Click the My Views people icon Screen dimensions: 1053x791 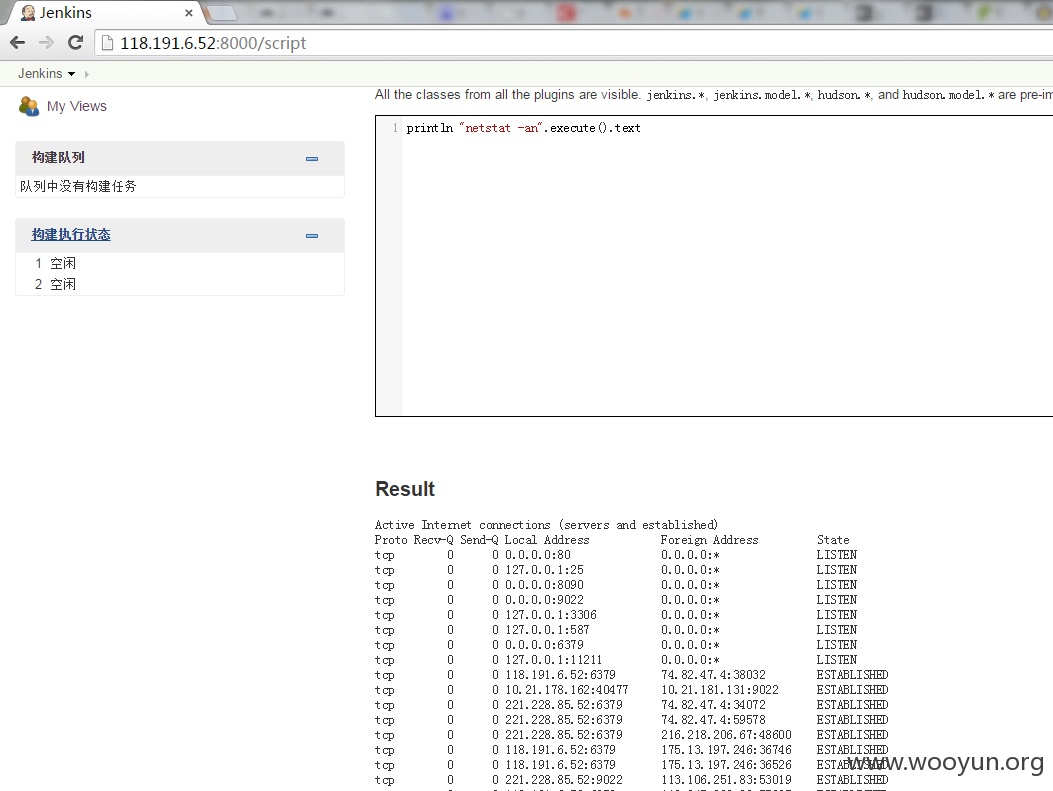29,106
